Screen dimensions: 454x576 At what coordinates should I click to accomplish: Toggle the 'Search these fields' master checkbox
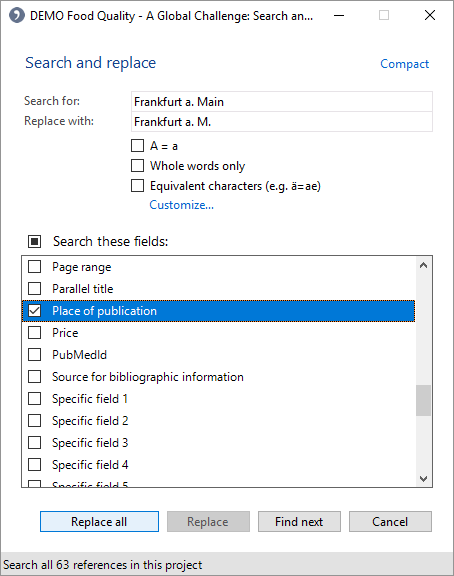(35, 241)
